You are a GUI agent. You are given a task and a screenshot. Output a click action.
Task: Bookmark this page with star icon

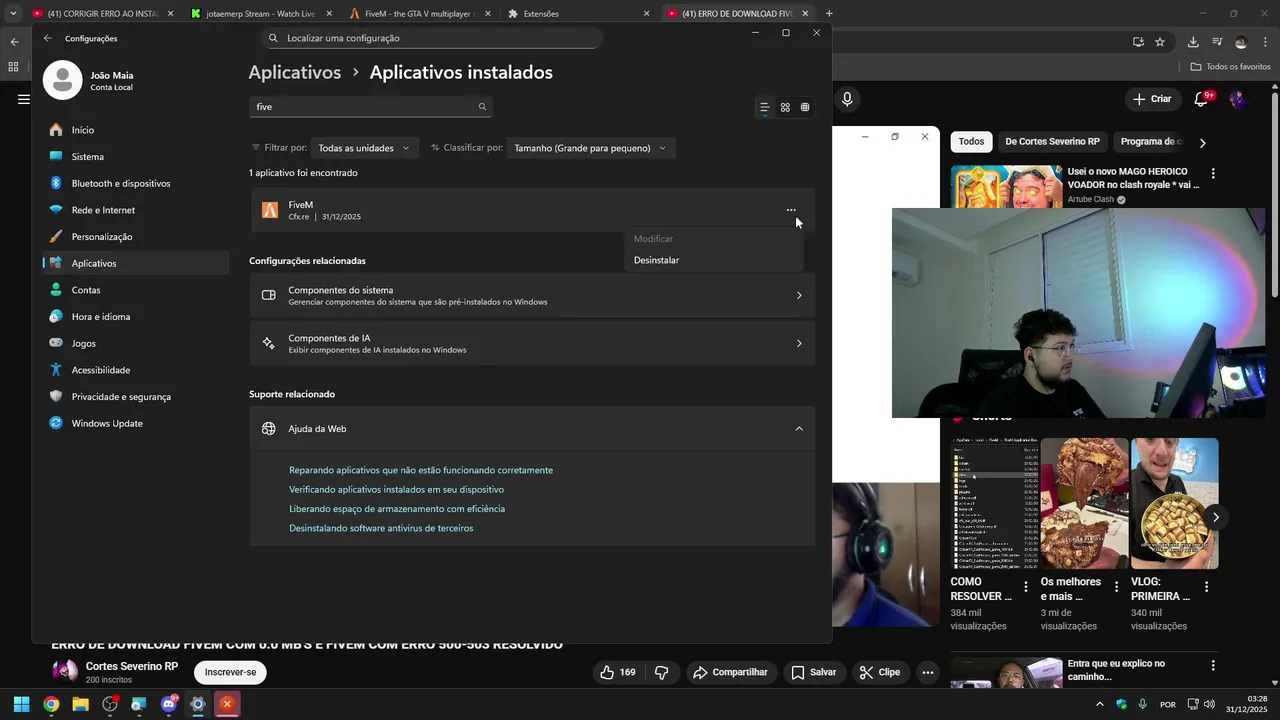[1160, 42]
